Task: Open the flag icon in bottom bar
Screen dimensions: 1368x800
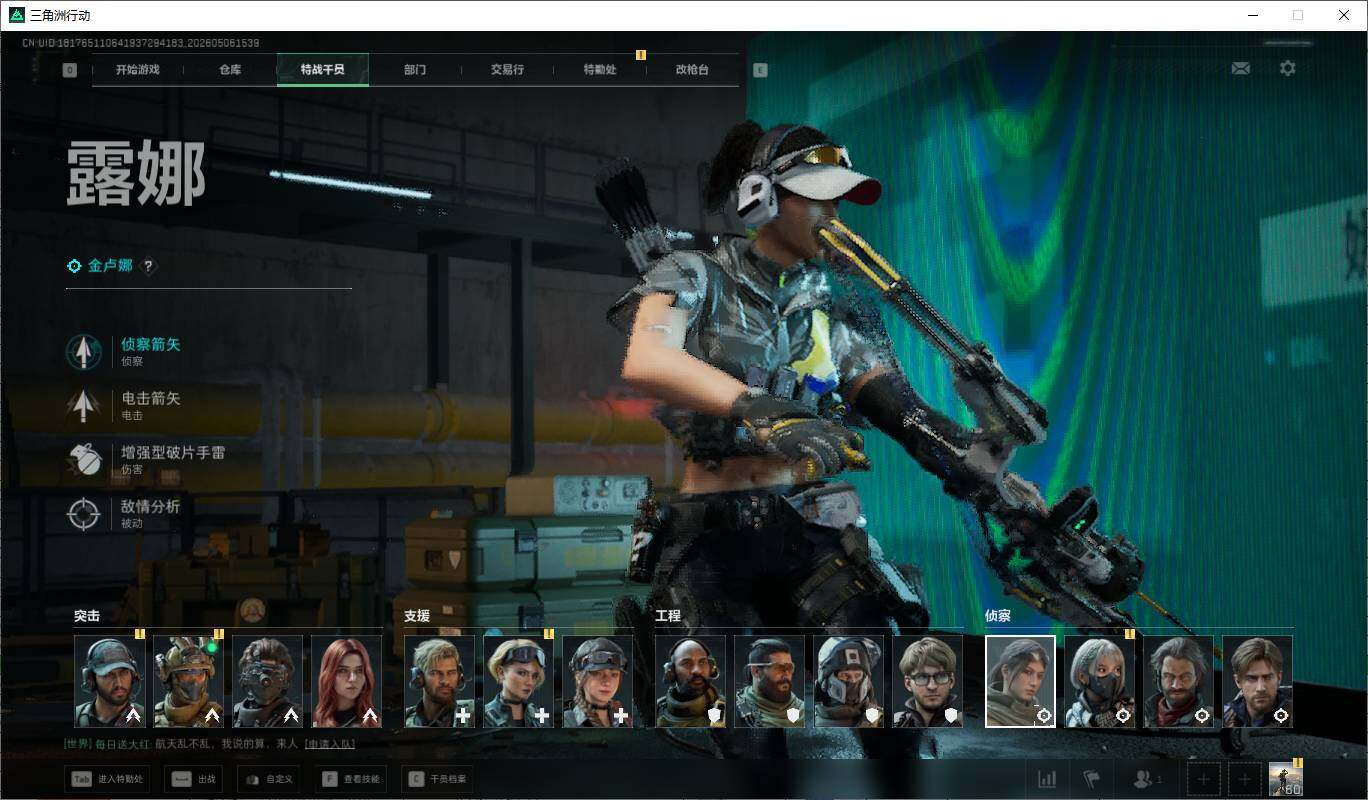Action: pyautogui.click(x=1091, y=779)
